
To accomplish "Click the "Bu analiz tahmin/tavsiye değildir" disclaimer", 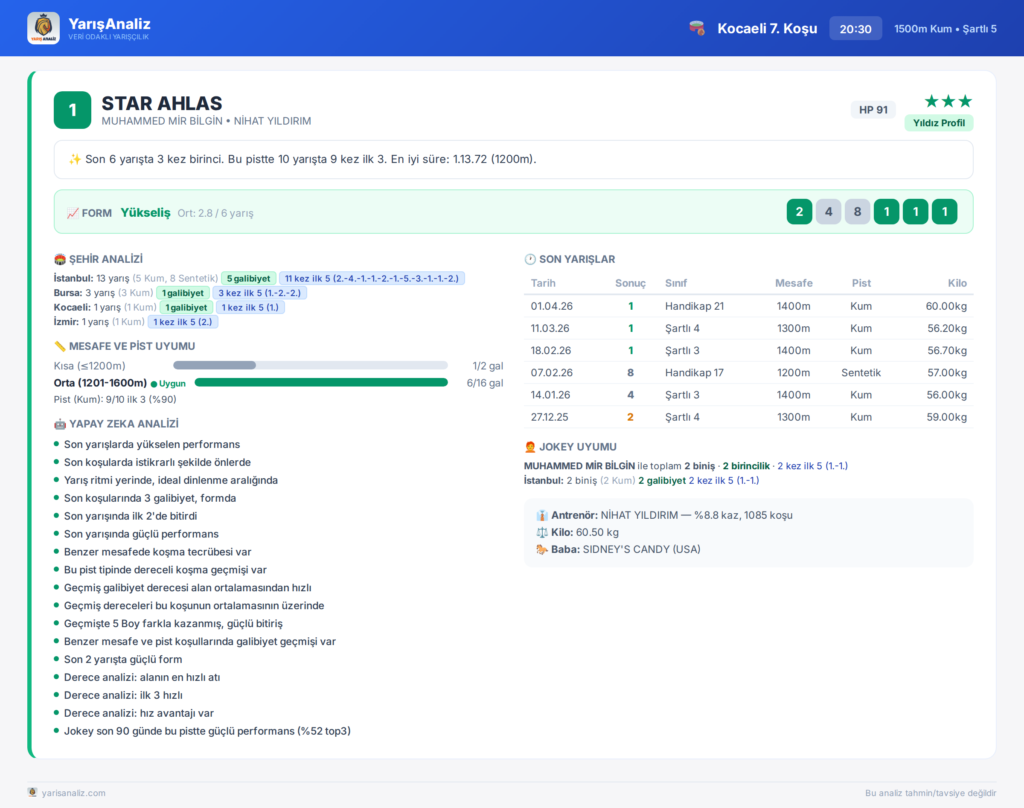I will [931, 793].
